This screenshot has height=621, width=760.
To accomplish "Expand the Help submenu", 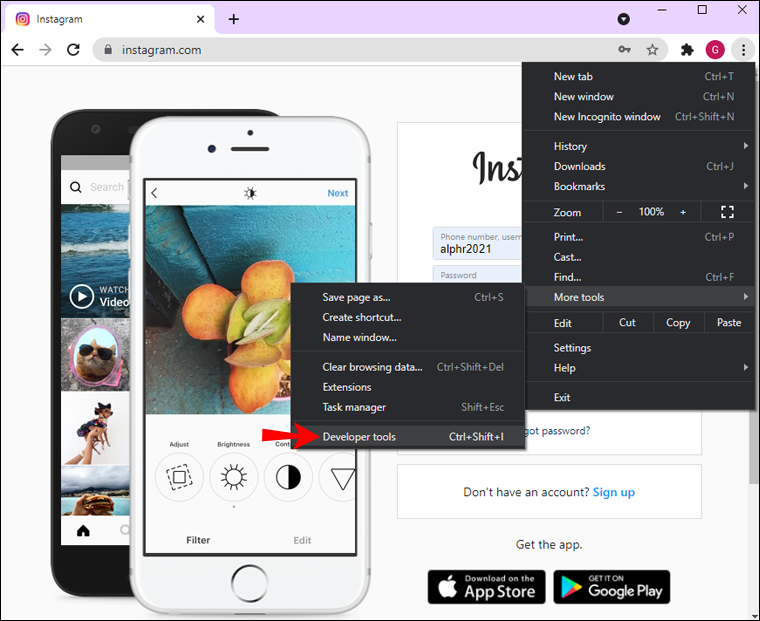I will click(x=638, y=368).
